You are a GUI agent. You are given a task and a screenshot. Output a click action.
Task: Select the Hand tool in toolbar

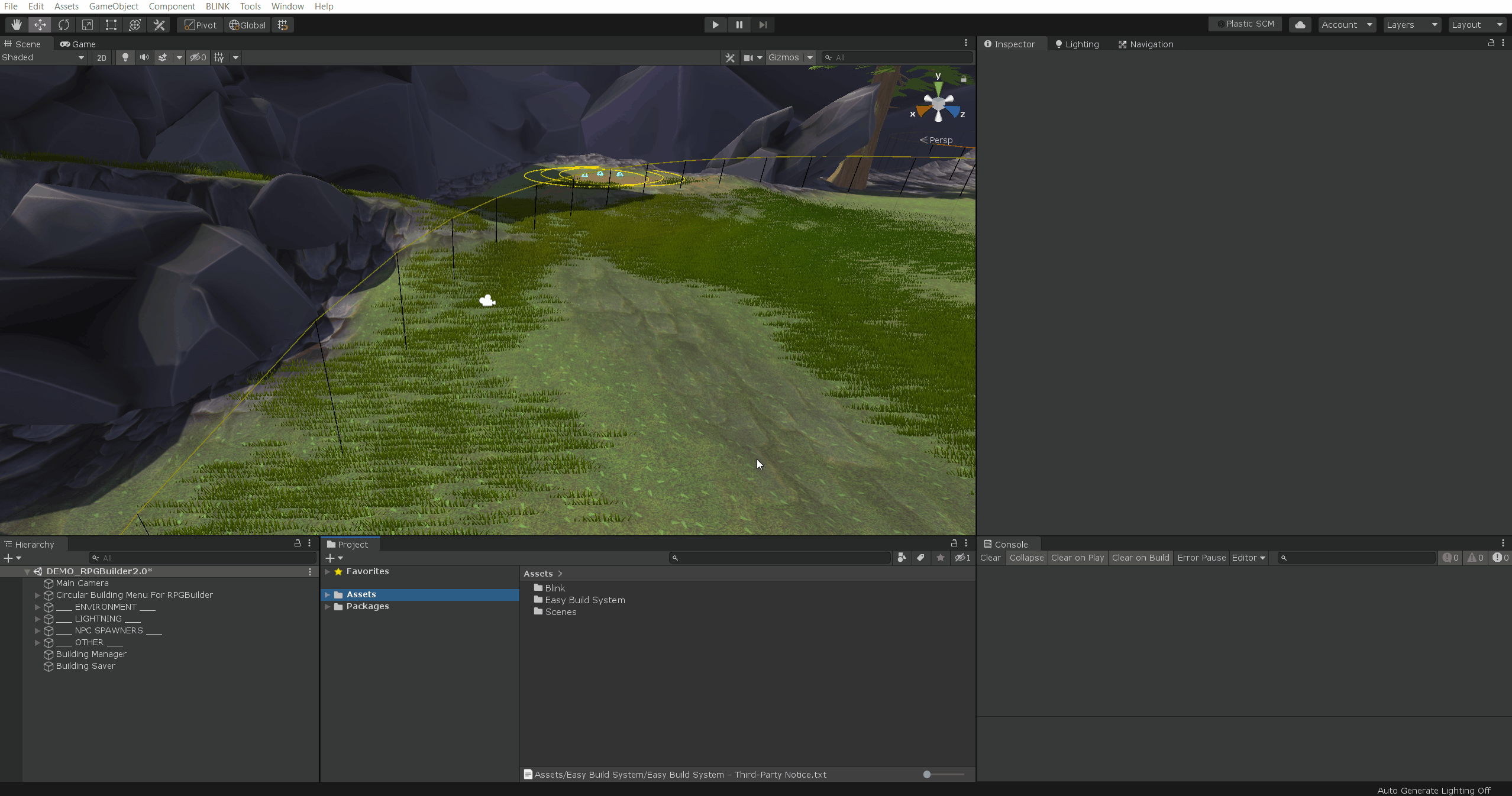coord(16,25)
